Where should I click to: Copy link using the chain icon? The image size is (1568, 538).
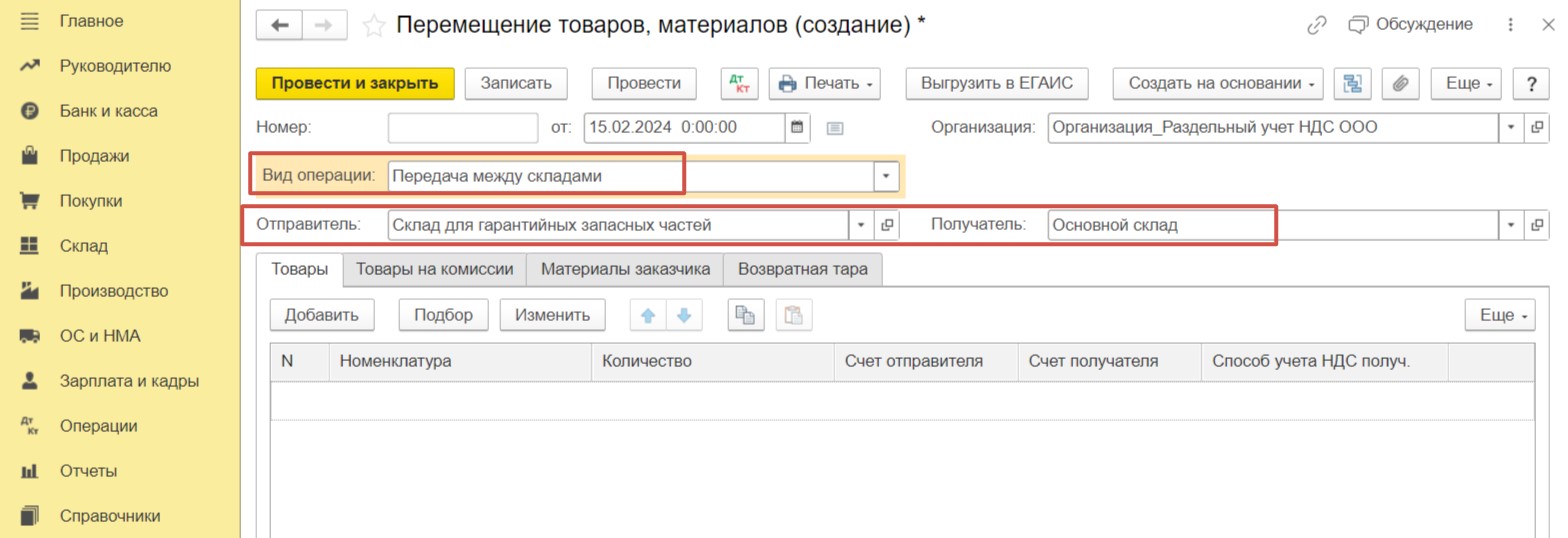click(x=1317, y=25)
